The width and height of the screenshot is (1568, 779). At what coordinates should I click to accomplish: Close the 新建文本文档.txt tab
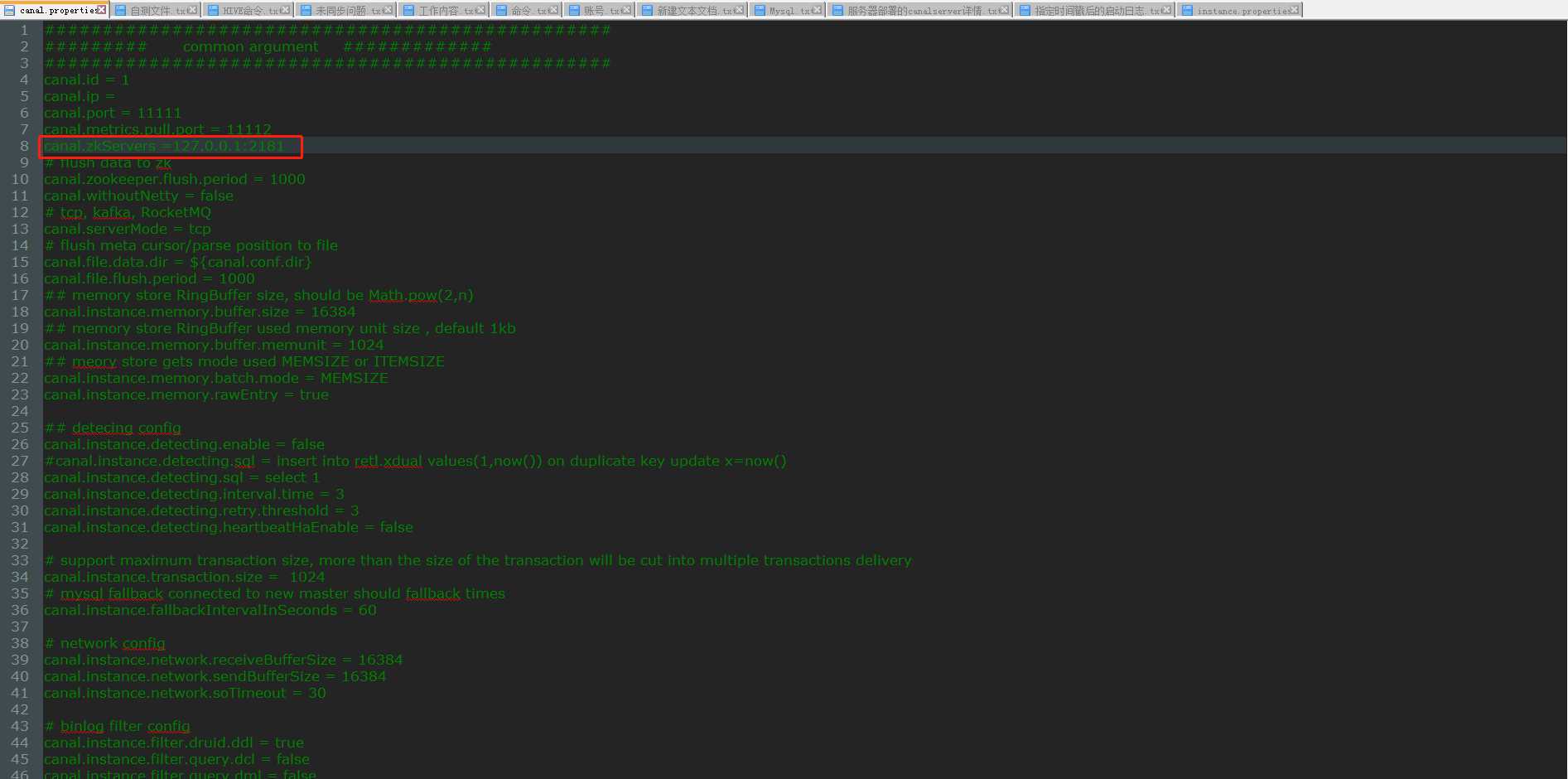click(739, 10)
